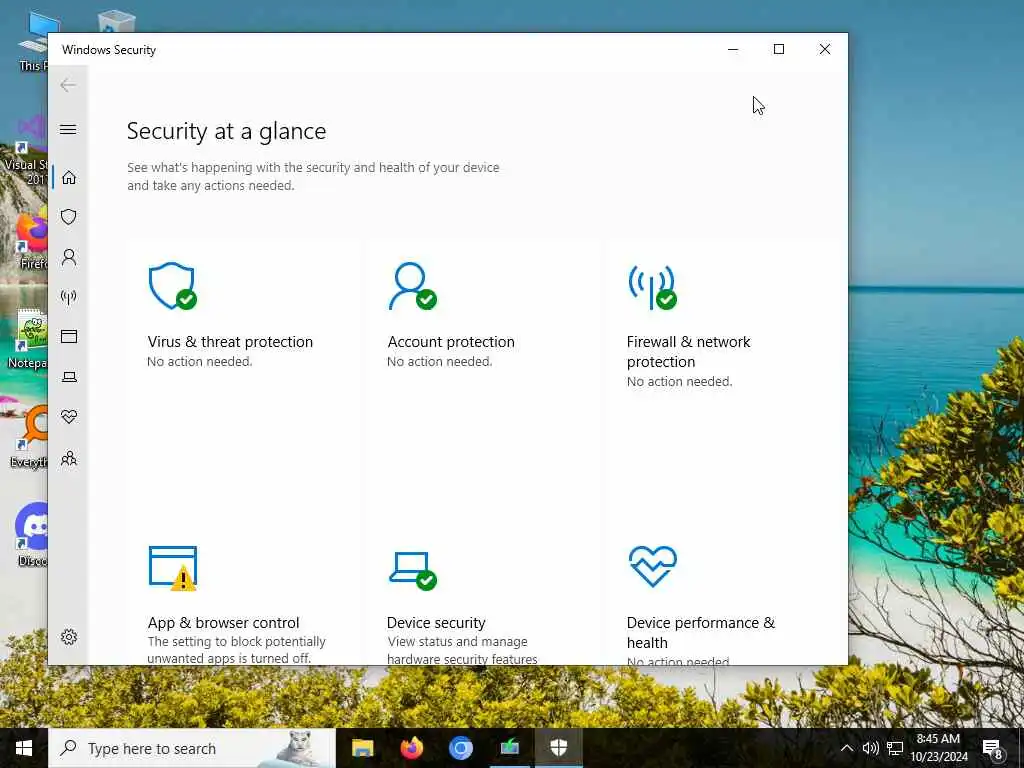Click the network tray icon

[x=895, y=748]
